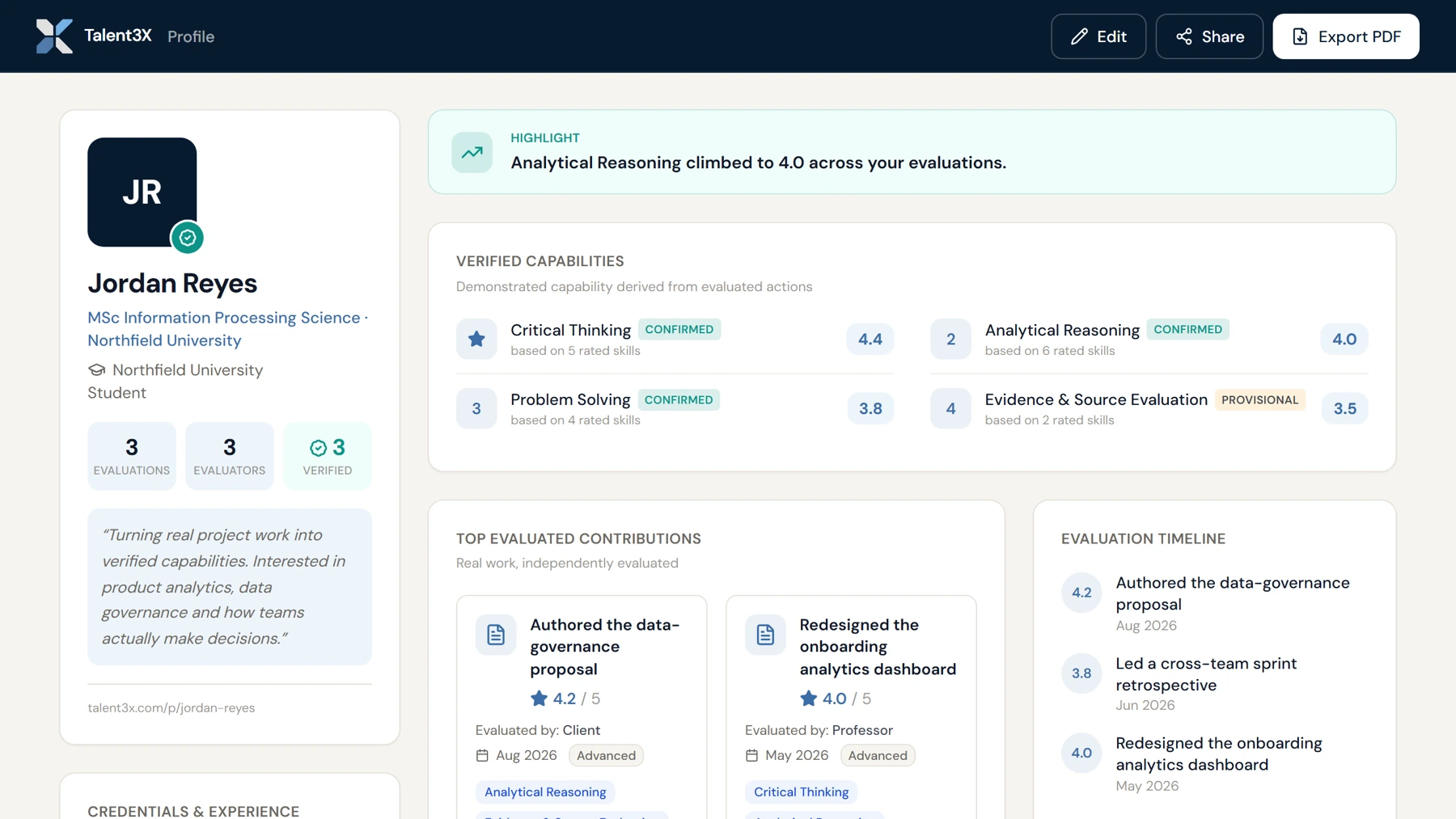Click the star rank icon for Critical Thinking
Screen dimensions: 1456x819
click(476, 340)
